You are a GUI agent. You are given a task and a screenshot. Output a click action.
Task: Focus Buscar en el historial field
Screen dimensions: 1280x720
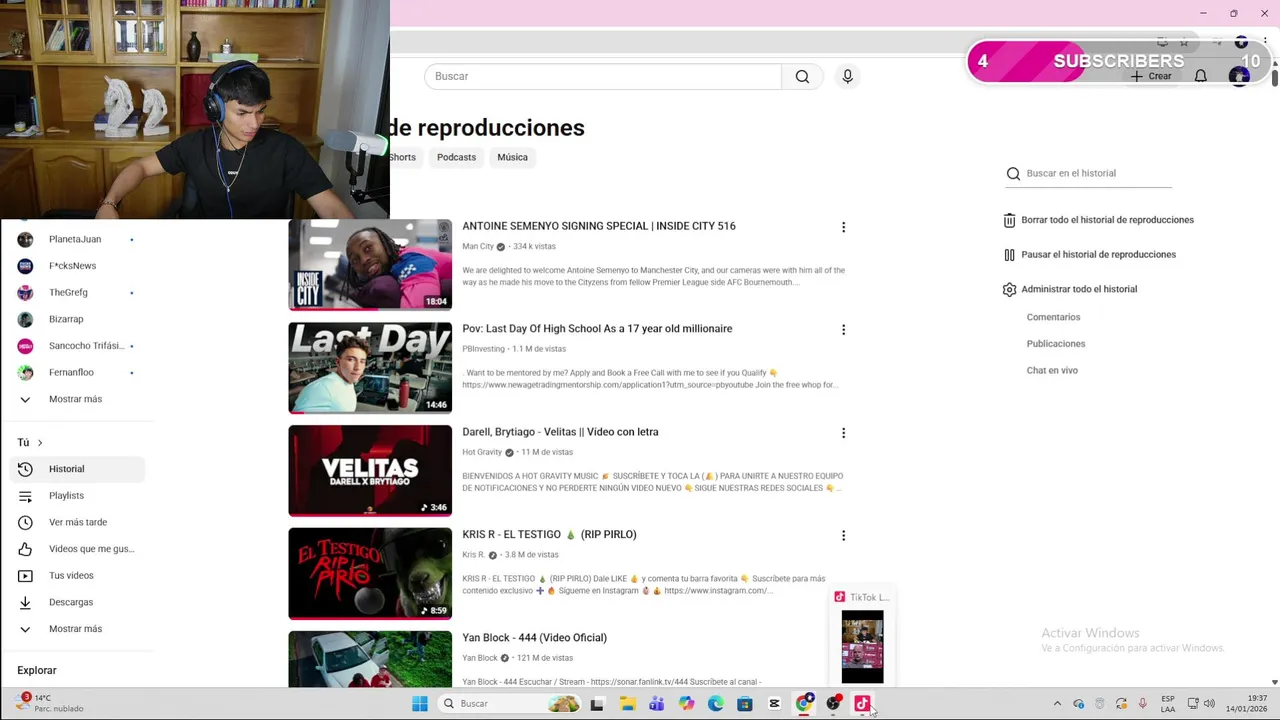(x=1088, y=174)
